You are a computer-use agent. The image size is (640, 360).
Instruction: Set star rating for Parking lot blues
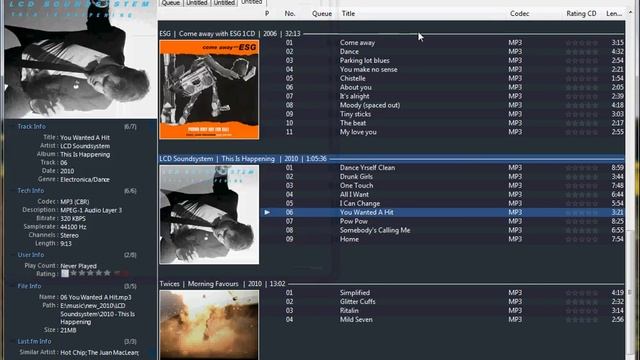(x=582, y=60)
